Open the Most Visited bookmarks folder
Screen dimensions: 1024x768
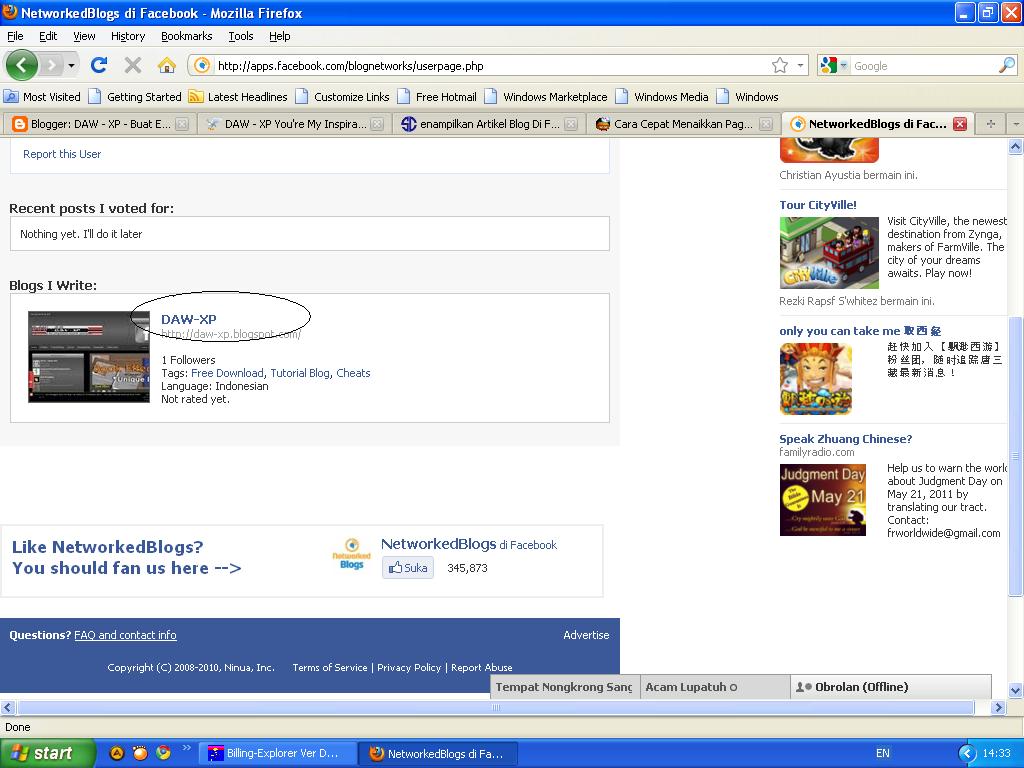point(42,97)
